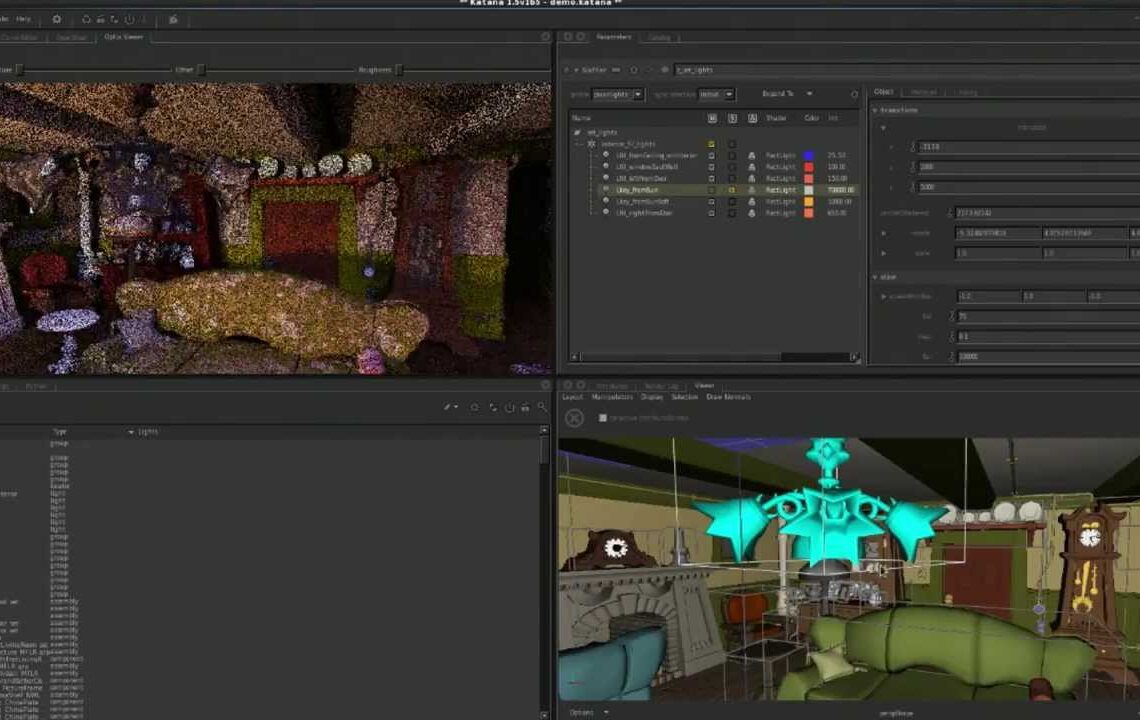Select the light icon next to set_lights
This screenshot has width=1140, height=720.
coord(578,130)
